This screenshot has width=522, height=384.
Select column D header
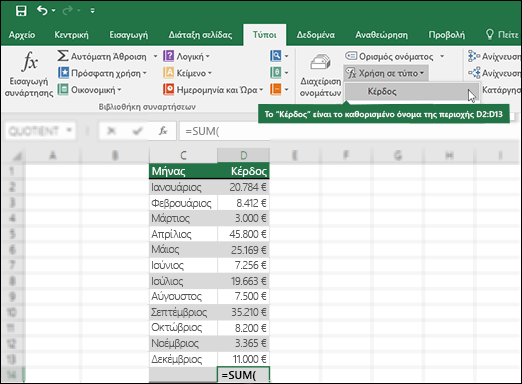[x=243, y=155]
